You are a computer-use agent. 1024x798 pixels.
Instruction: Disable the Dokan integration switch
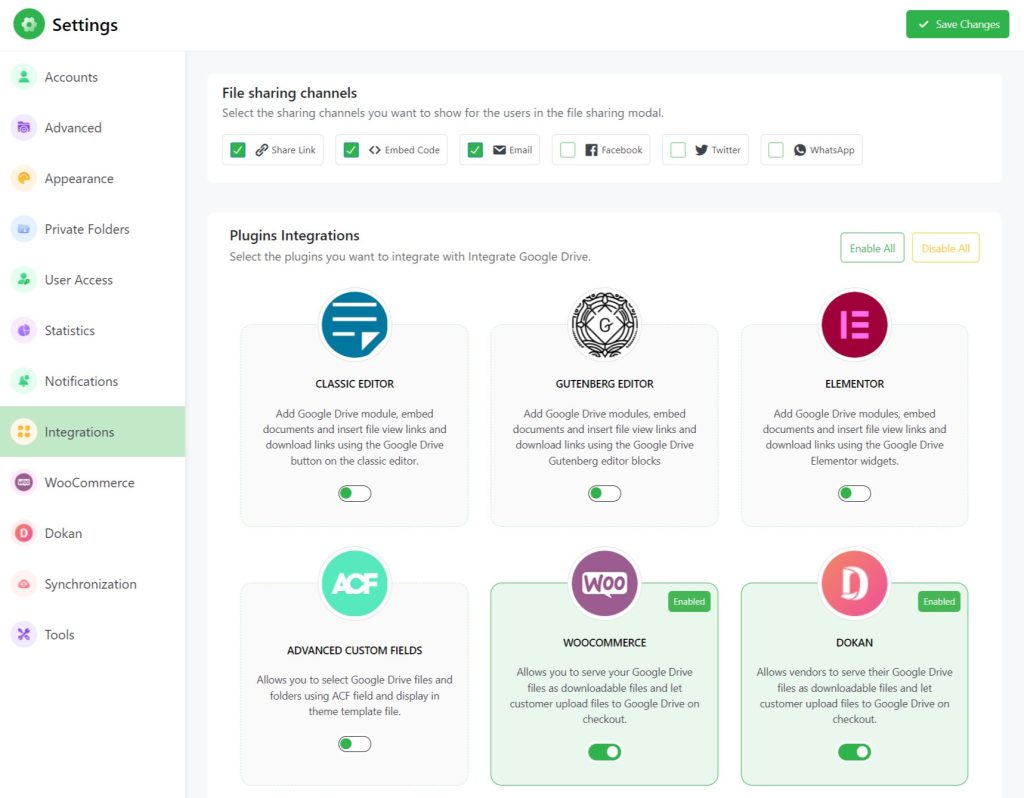click(x=854, y=752)
